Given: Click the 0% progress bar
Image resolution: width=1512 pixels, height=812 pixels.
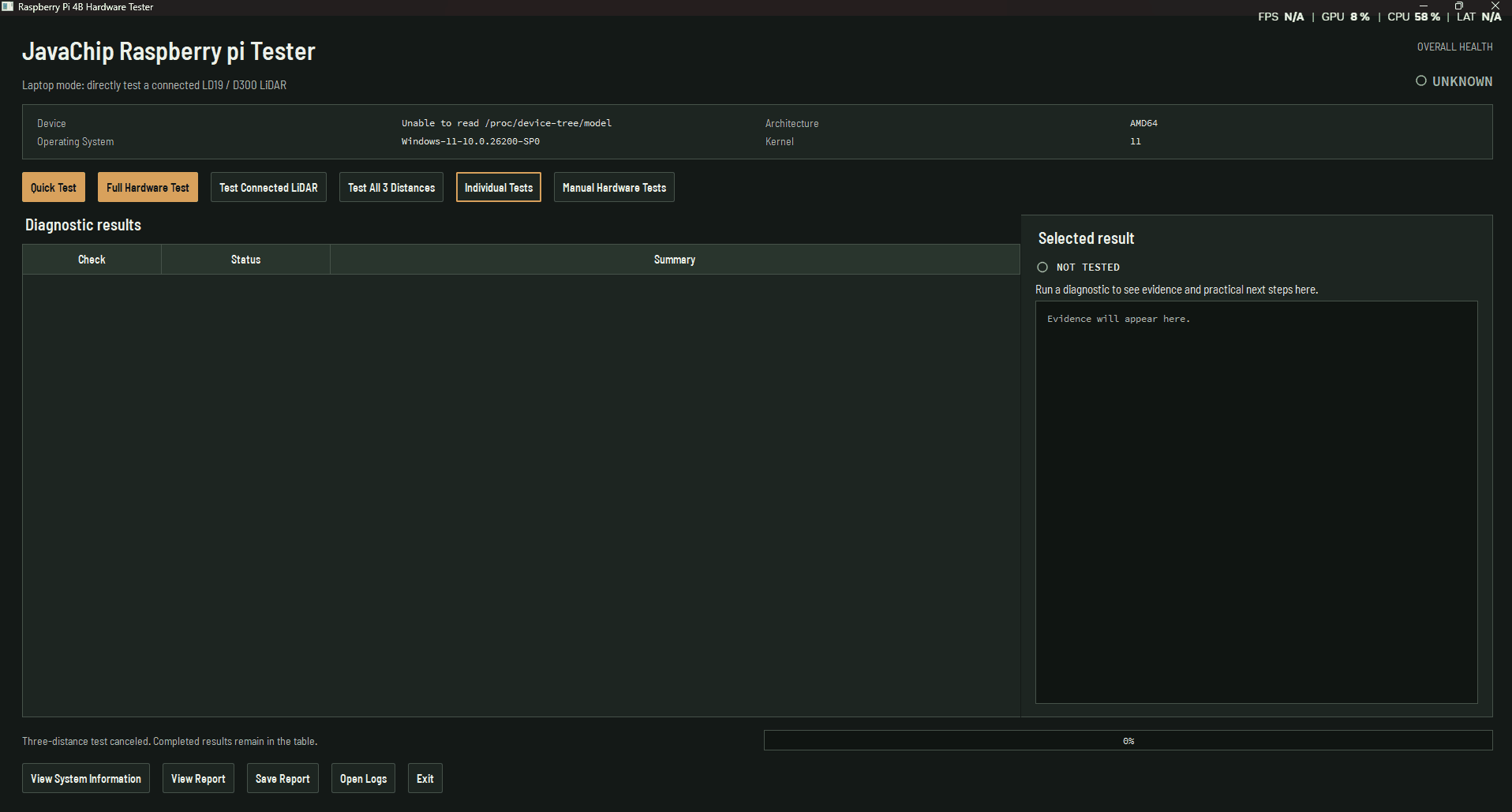Looking at the screenshot, I should [x=1128, y=740].
